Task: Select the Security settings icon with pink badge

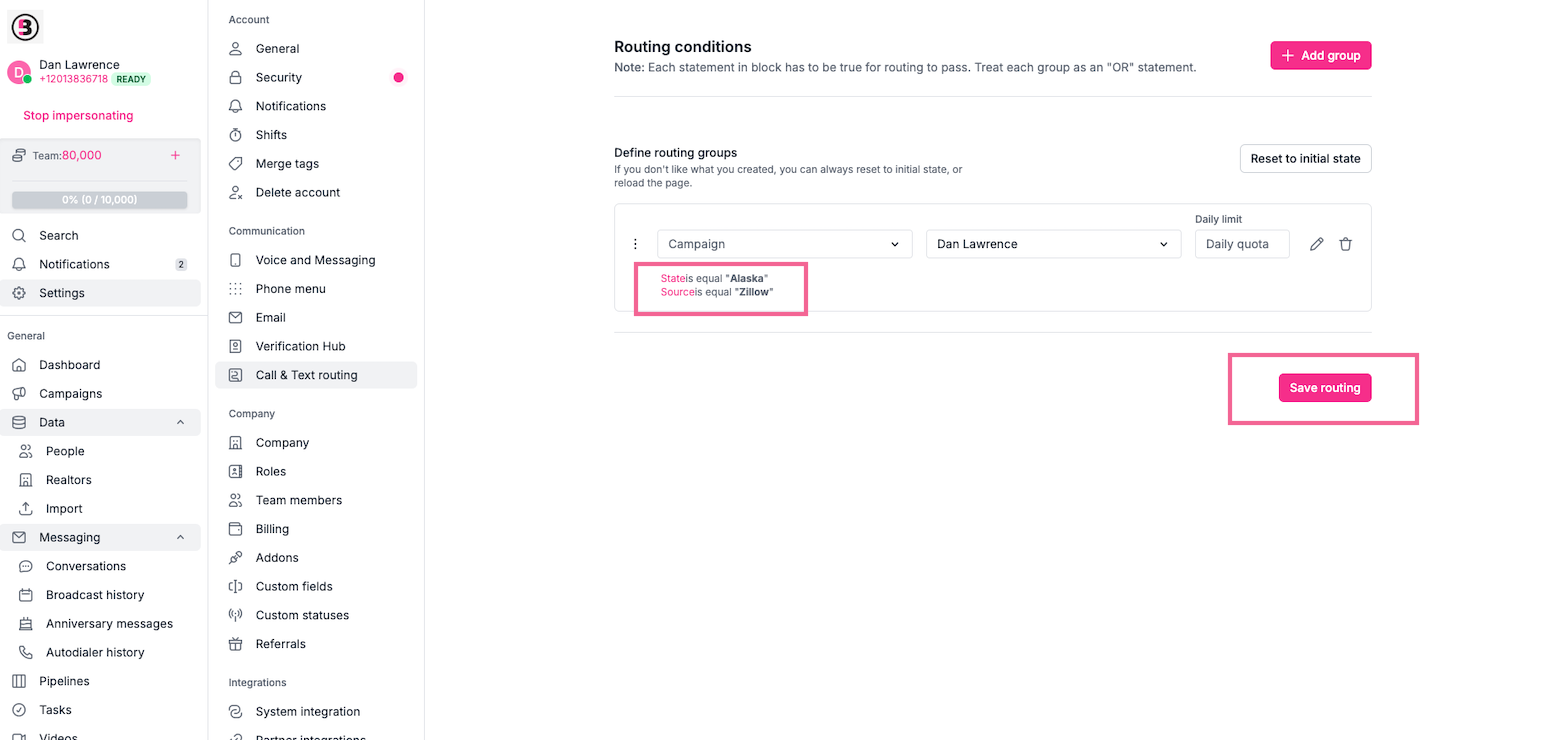Action: (x=234, y=77)
